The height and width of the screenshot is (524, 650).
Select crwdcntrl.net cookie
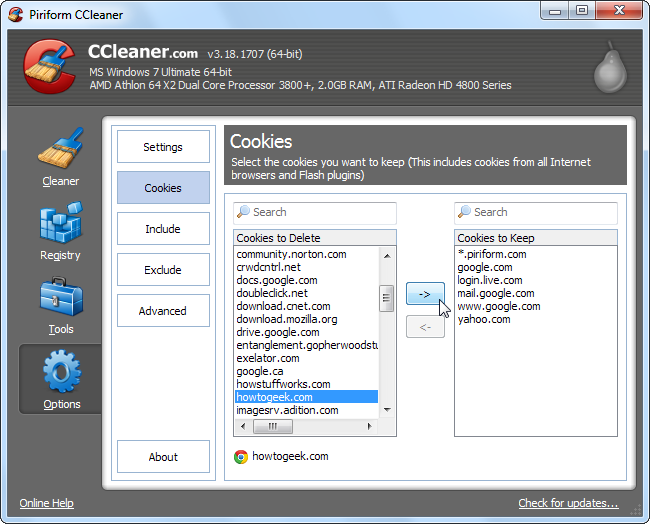307,267
